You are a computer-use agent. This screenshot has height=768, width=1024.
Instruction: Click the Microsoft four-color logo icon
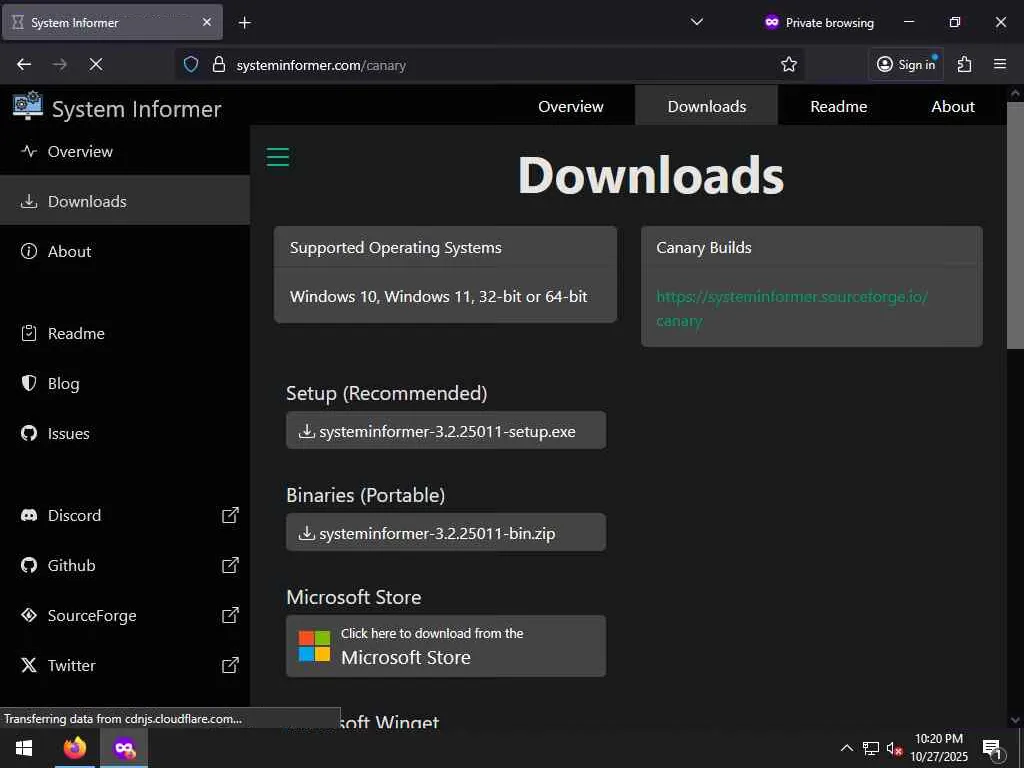(x=314, y=646)
